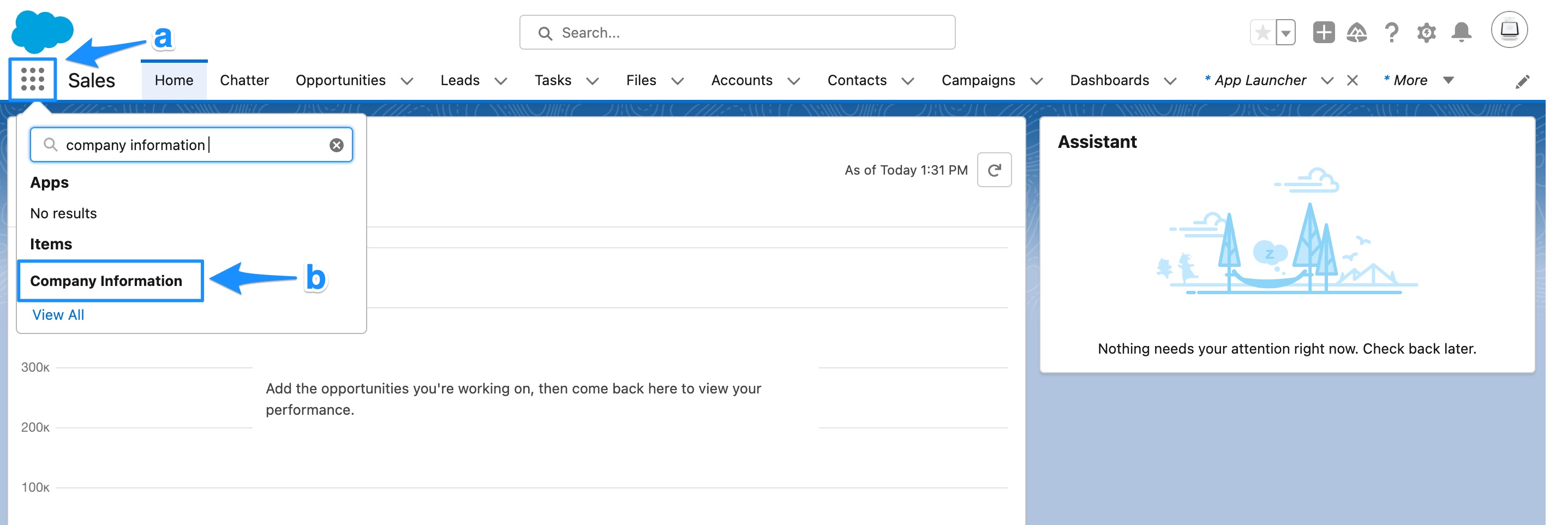Viewport: 1568px width, 525px height.
Task: Go to the Home tab
Action: (174, 80)
